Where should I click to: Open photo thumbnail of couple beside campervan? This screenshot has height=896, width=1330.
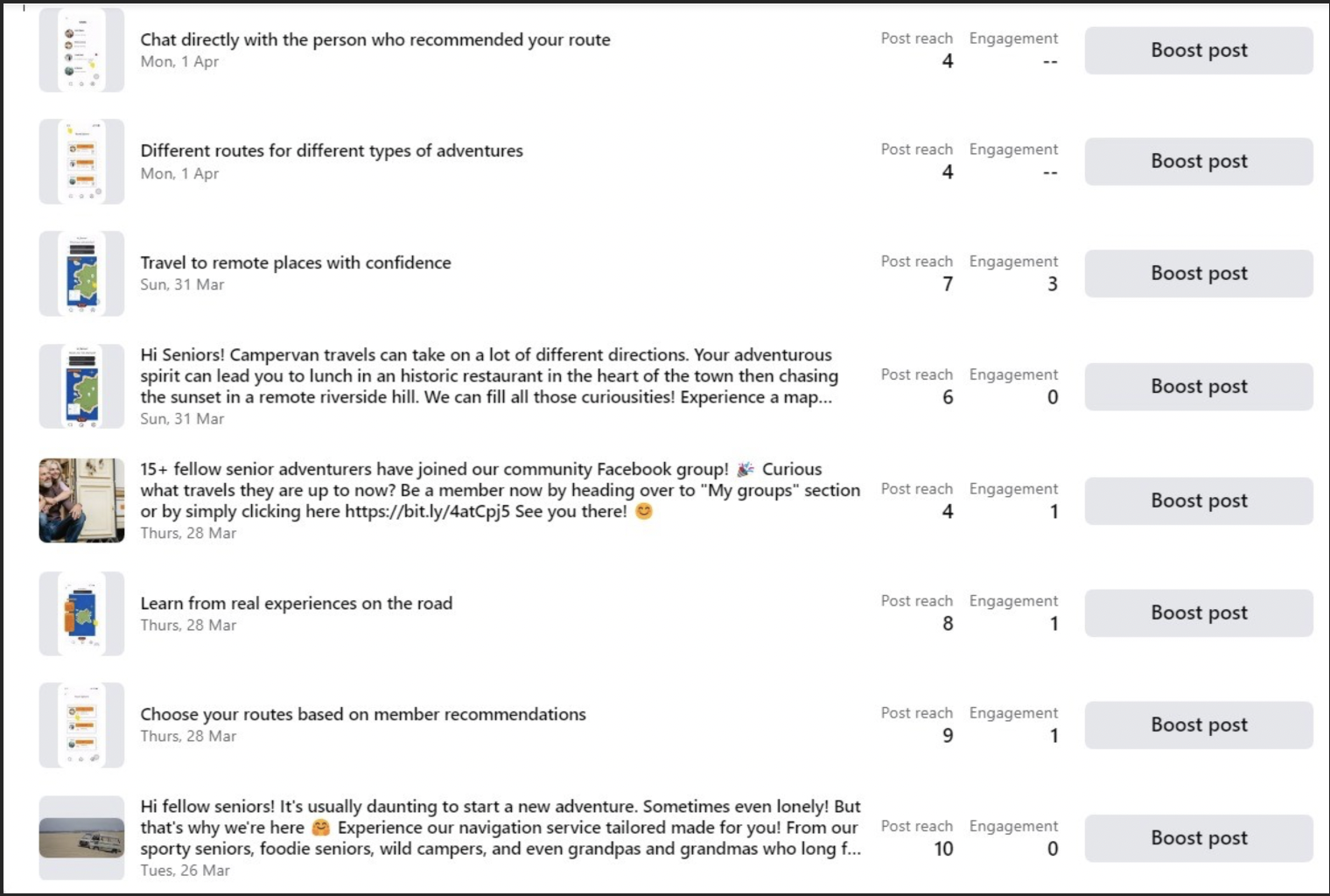[x=81, y=500]
